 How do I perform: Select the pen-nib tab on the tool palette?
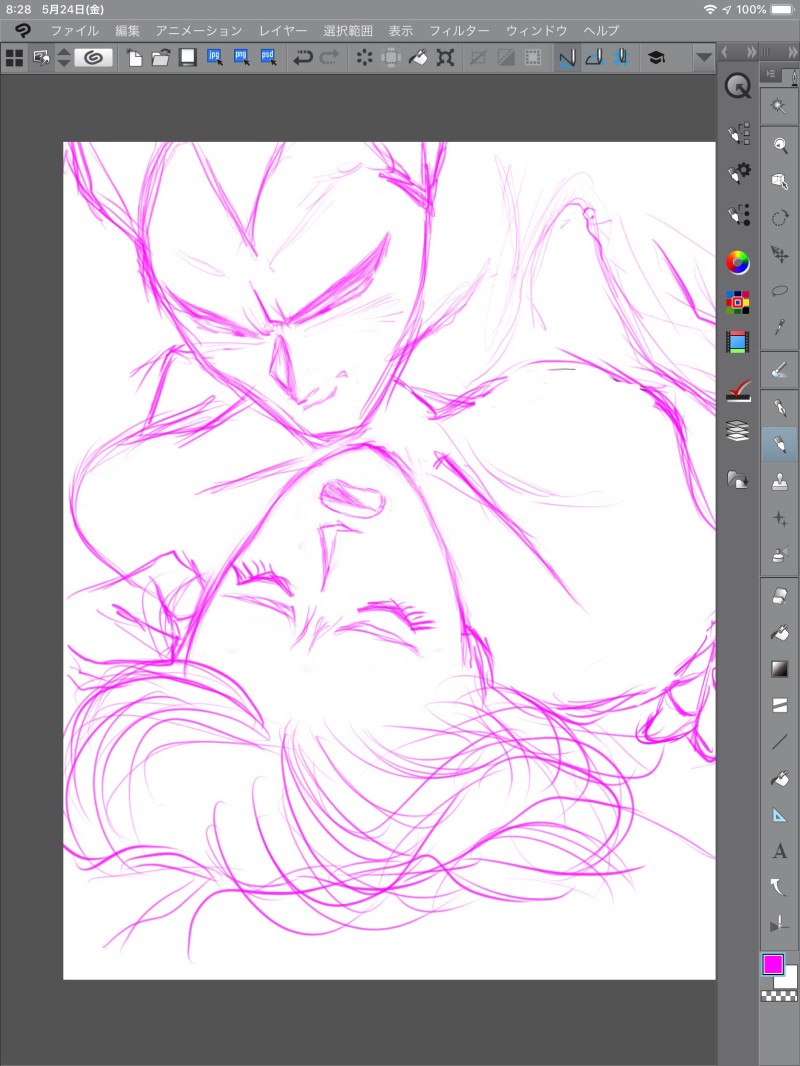[793, 78]
